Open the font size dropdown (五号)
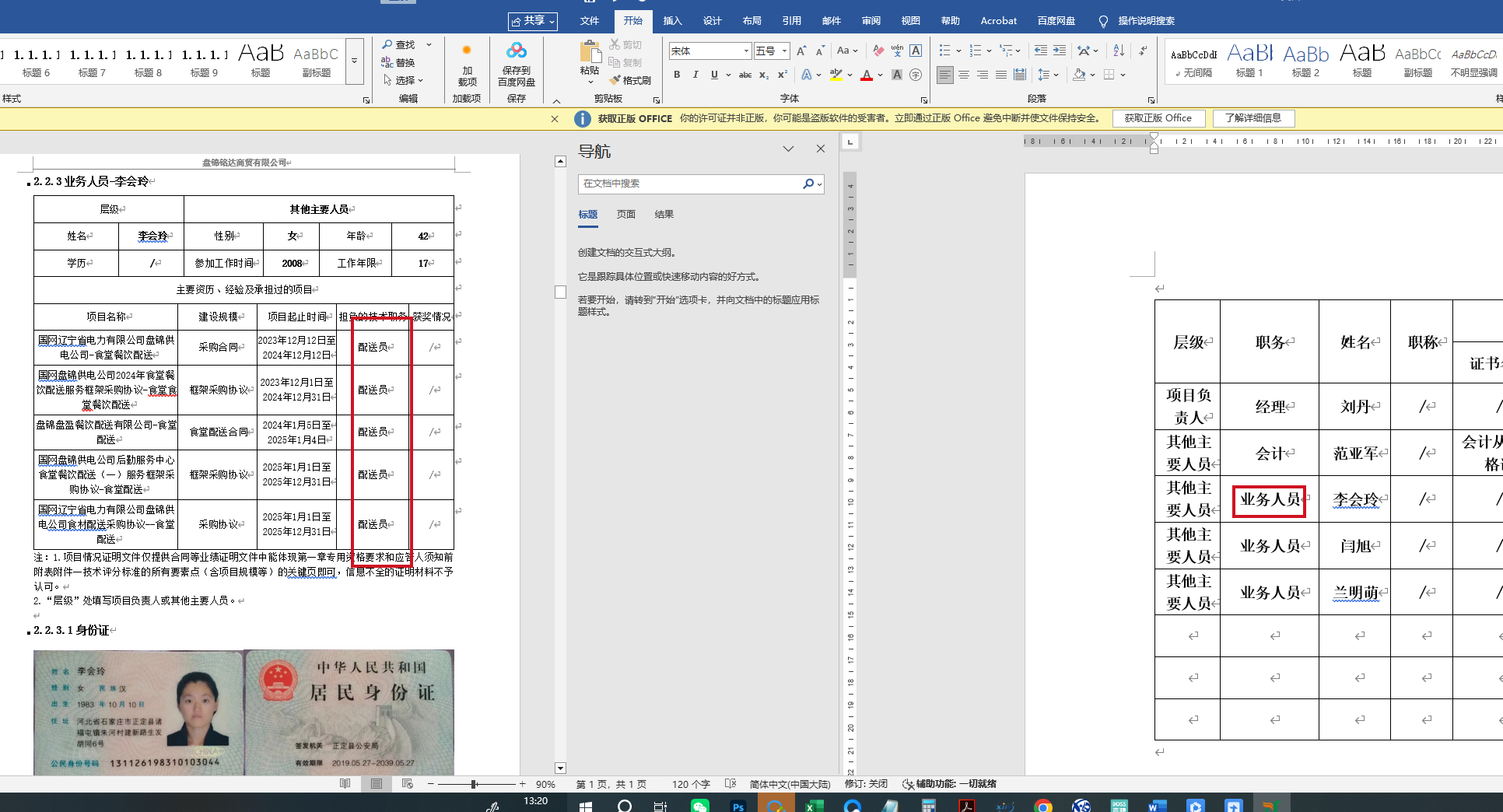 click(784, 51)
